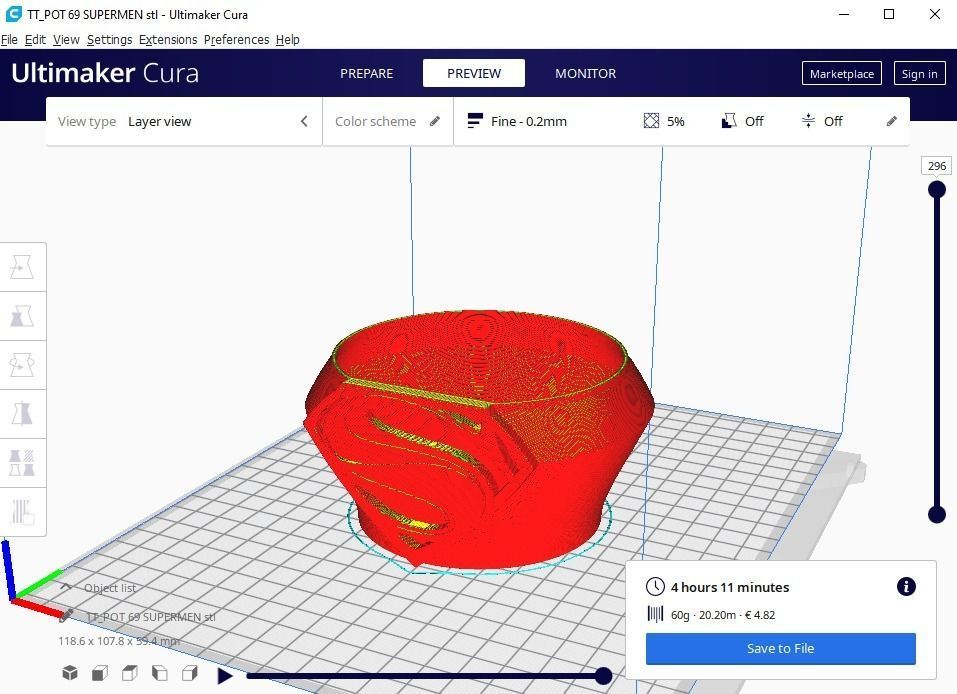
Task: Select the Mirror tool in left toolbar
Action: click(x=23, y=414)
